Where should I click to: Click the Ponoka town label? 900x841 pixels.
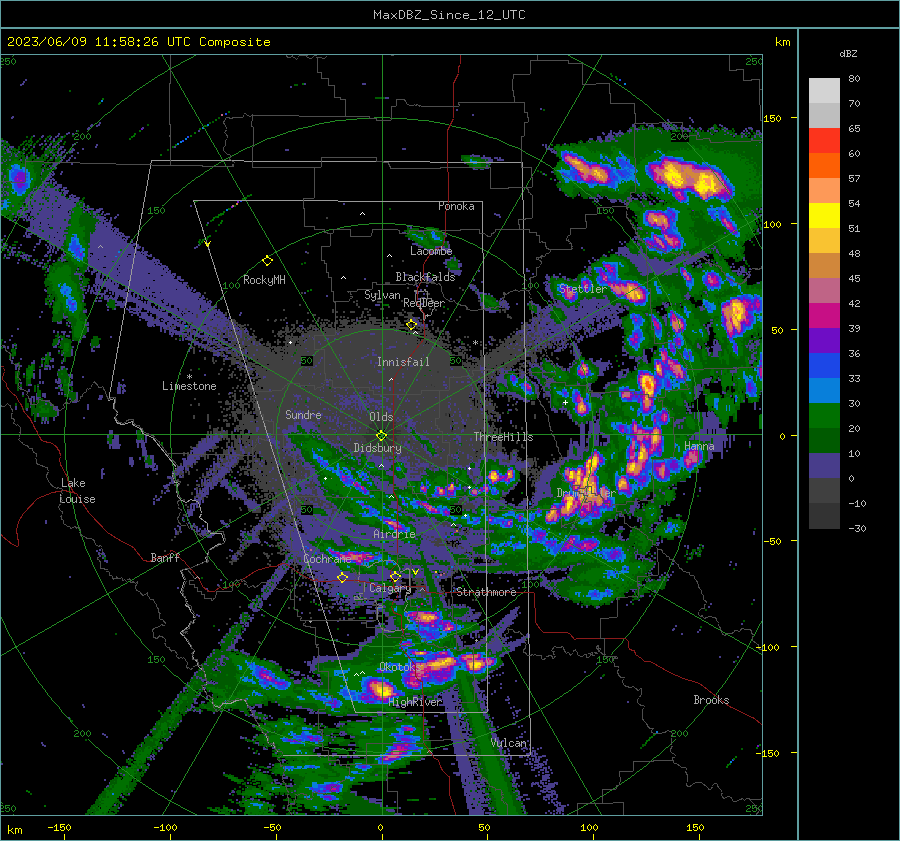point(456,206)
